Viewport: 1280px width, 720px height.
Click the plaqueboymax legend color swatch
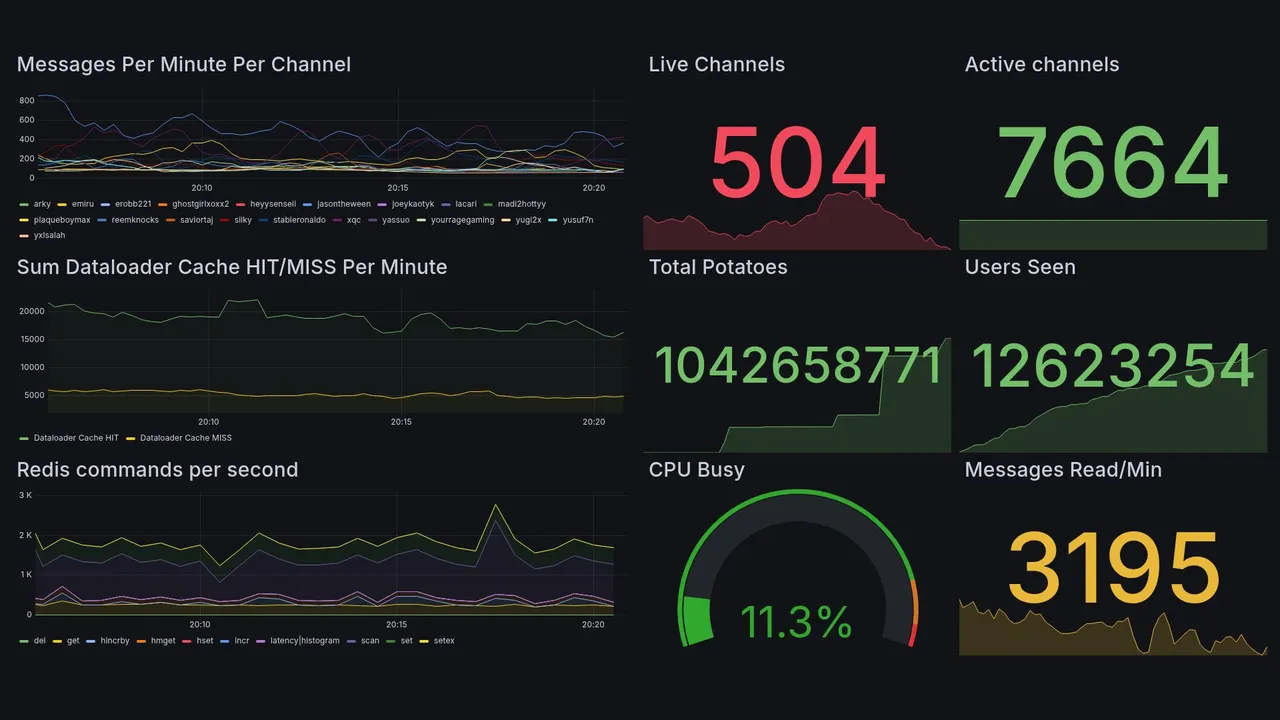coord(25,220)
